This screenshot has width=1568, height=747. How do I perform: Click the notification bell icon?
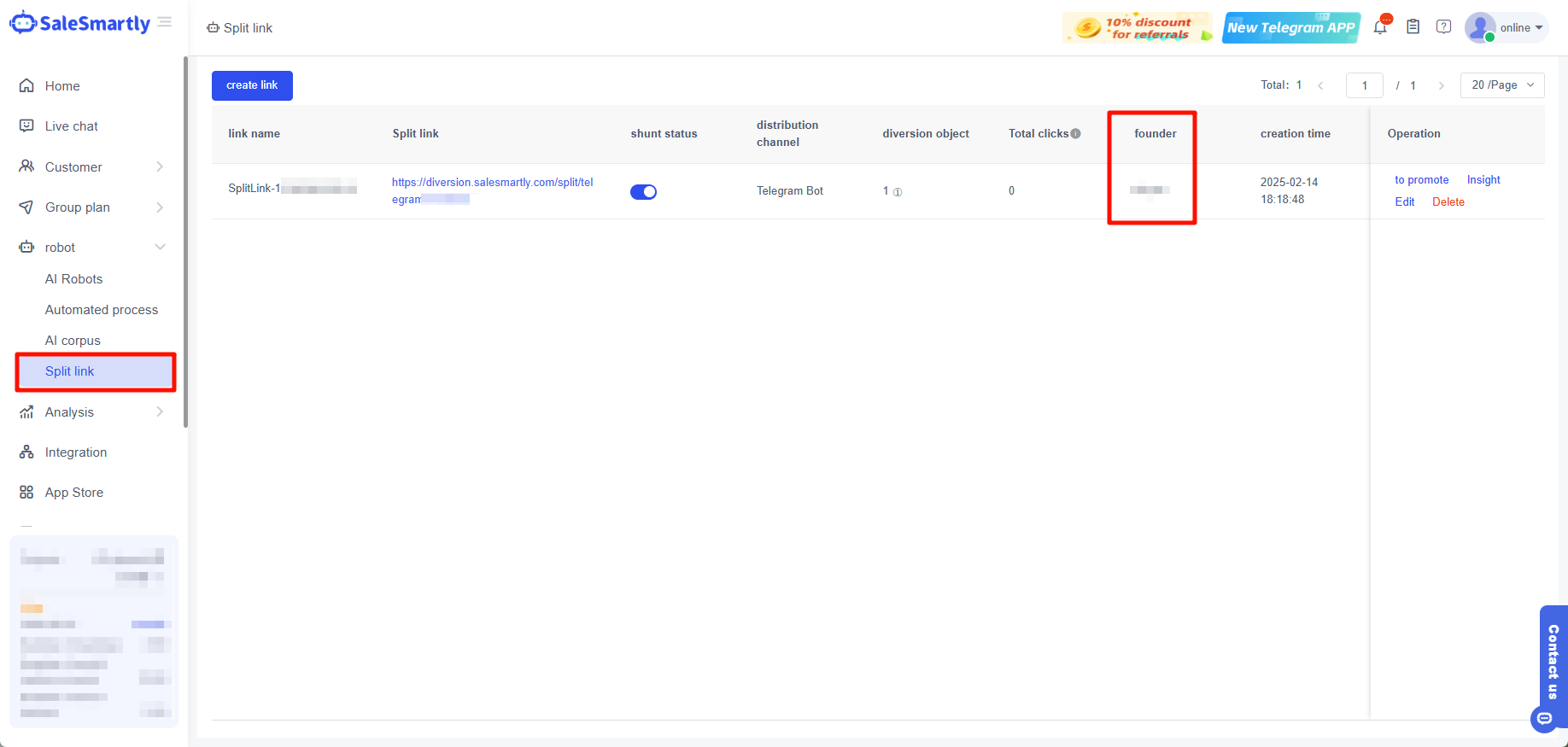[1380, 27]
